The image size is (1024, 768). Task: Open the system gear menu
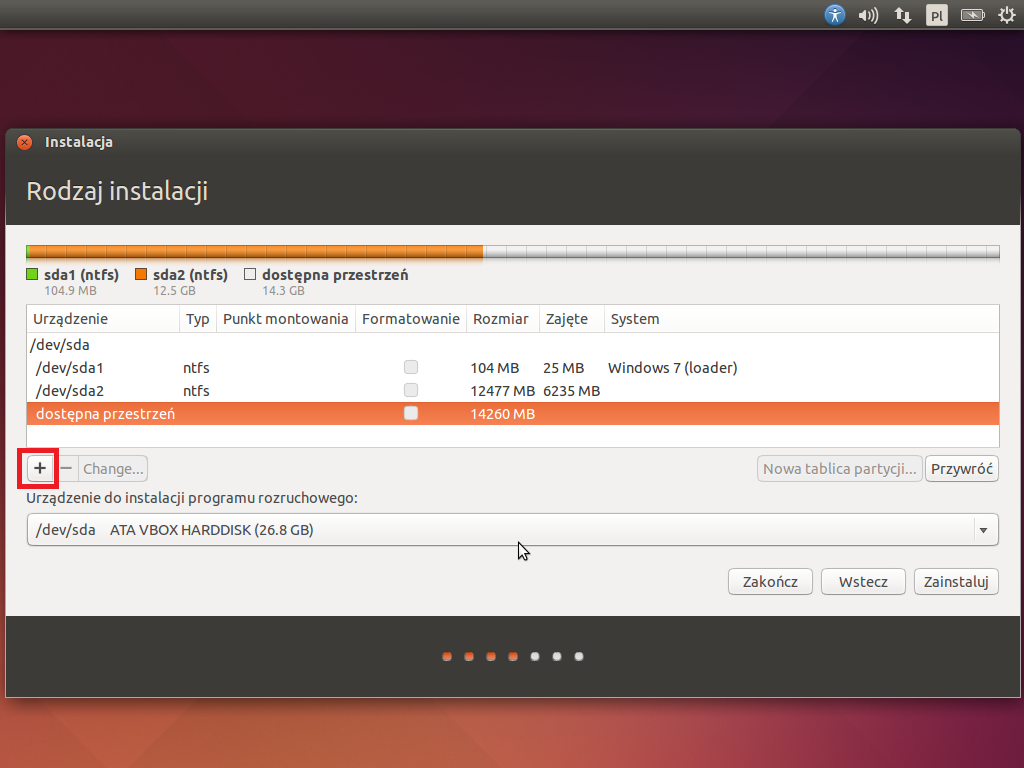tap(1007, 14)
